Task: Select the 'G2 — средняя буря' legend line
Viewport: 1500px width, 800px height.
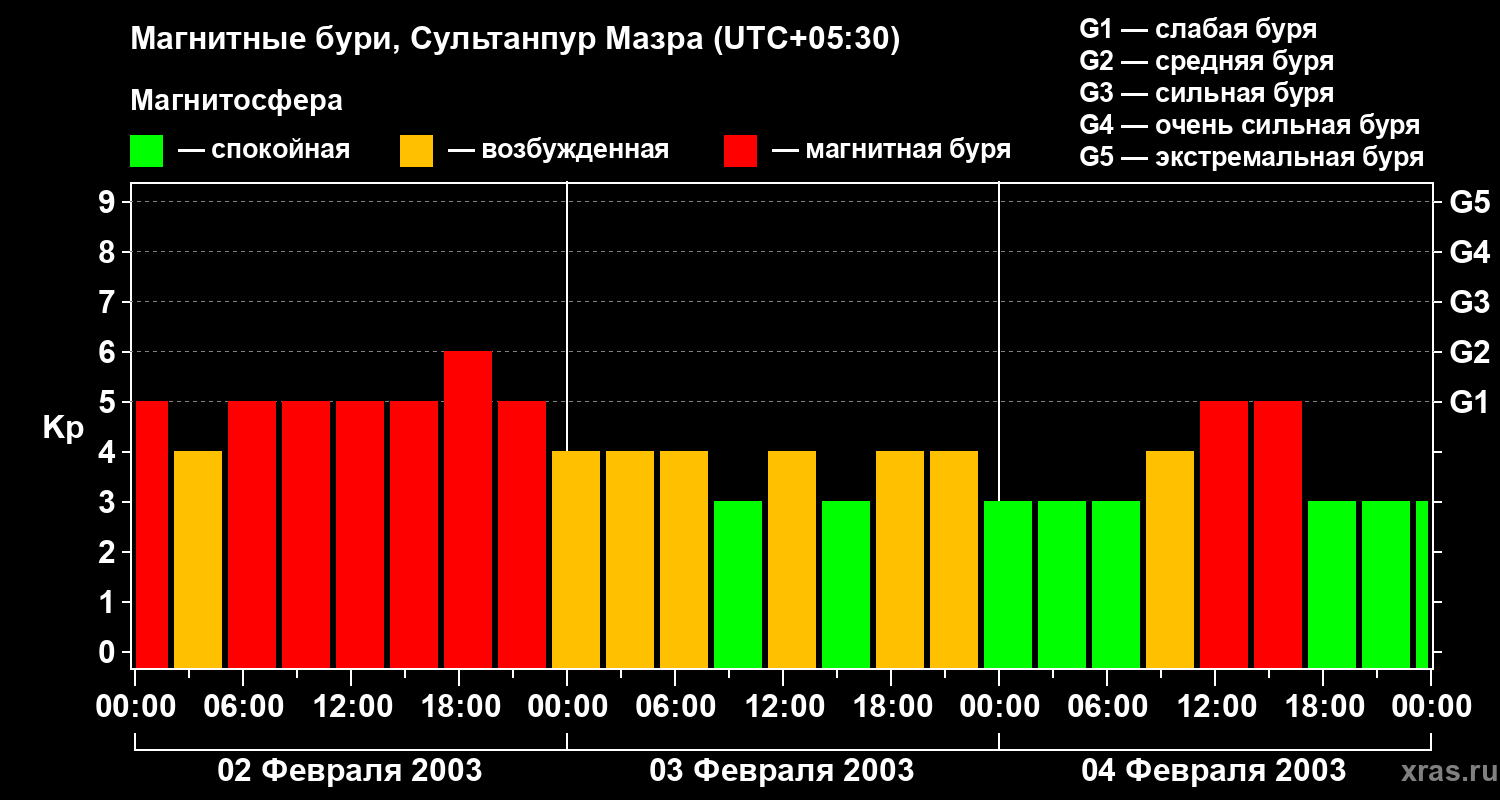Action: click(1207, 61)
